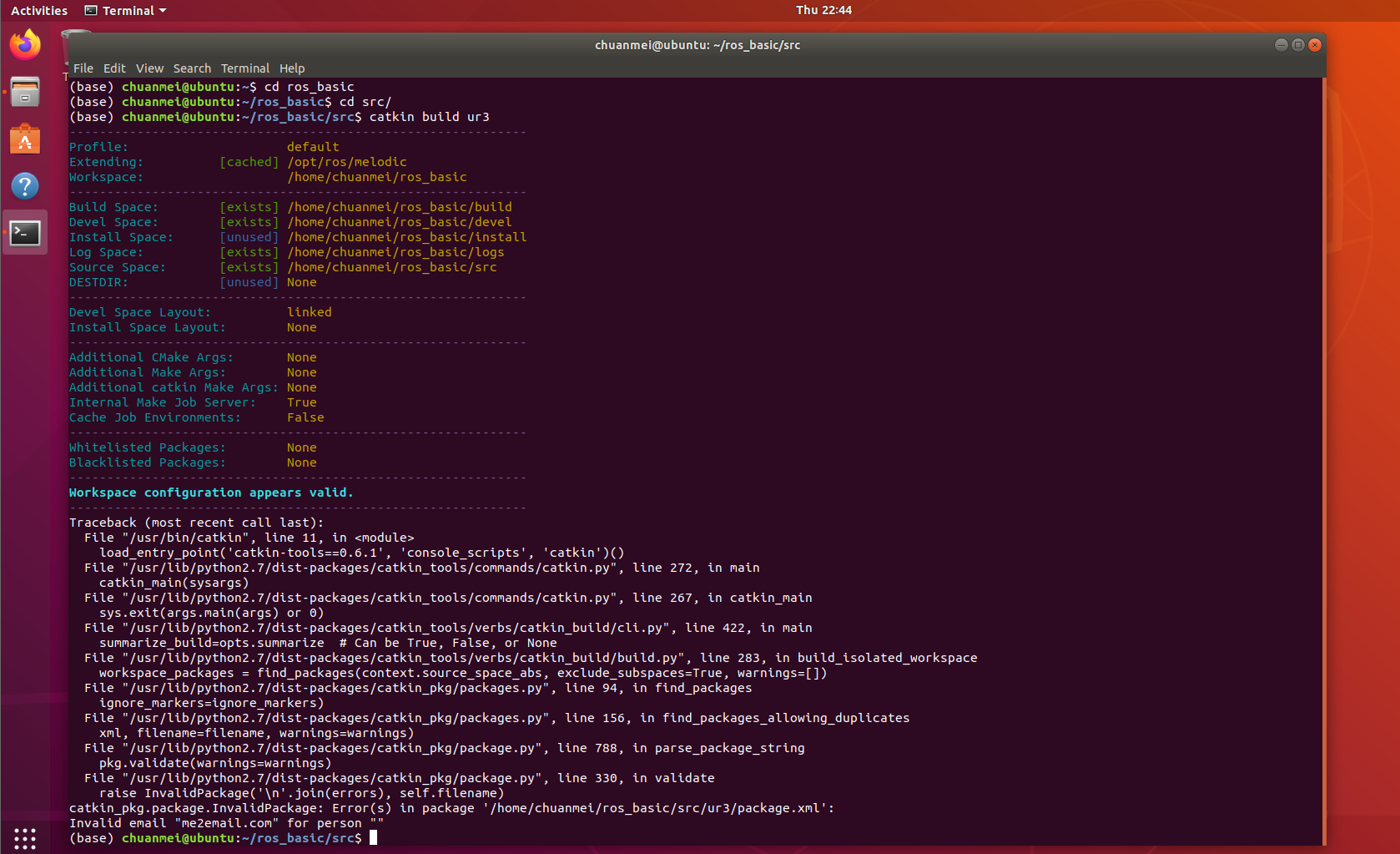
Task: Open the Help menu of the terminal
Action: [x=292, y=68]
